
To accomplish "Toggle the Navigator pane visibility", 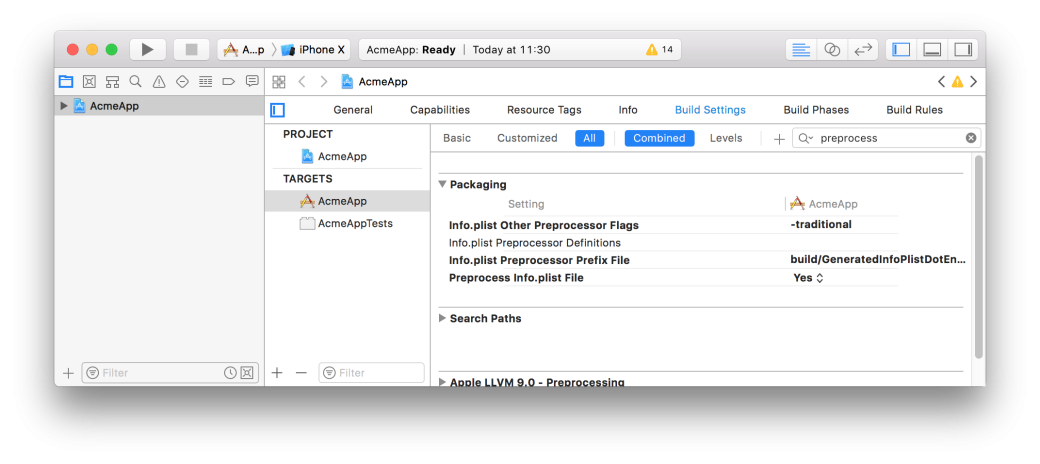I will coord(901,50).
